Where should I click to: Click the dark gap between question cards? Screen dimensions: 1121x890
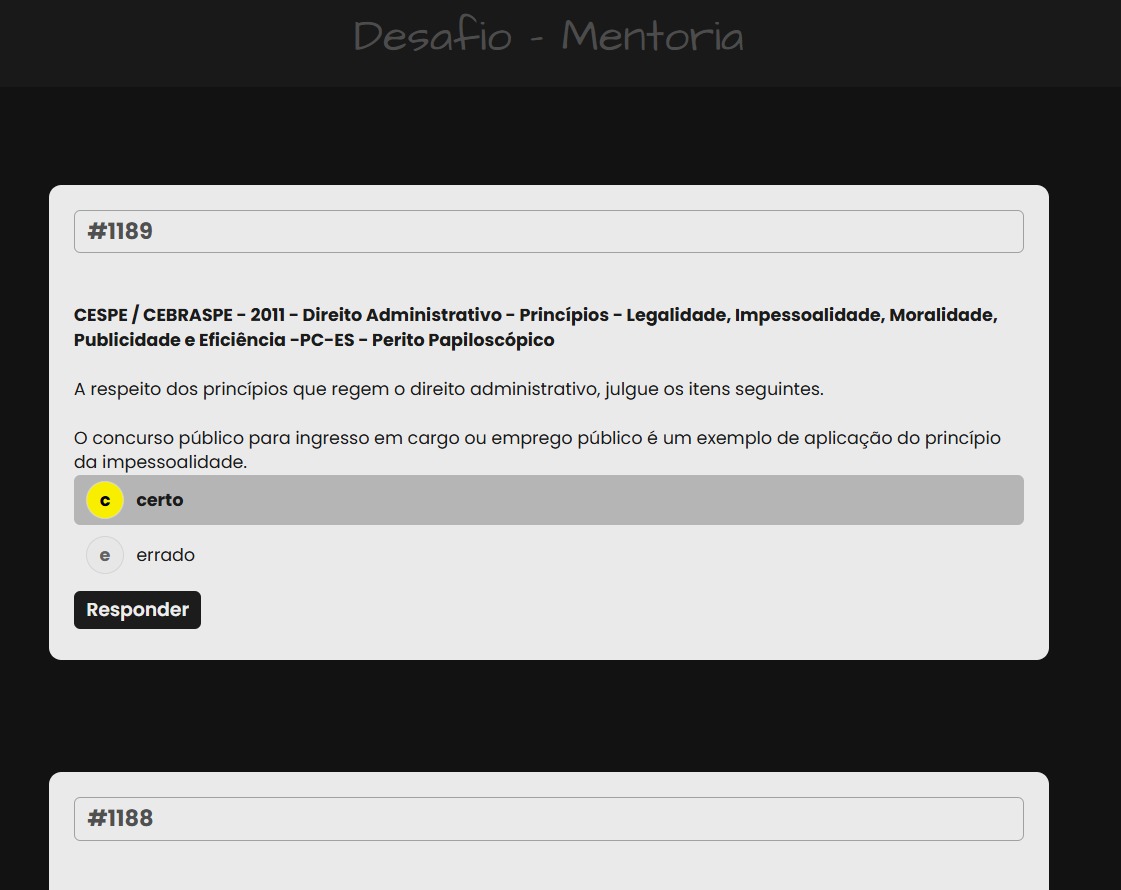[x=548, y=715]
